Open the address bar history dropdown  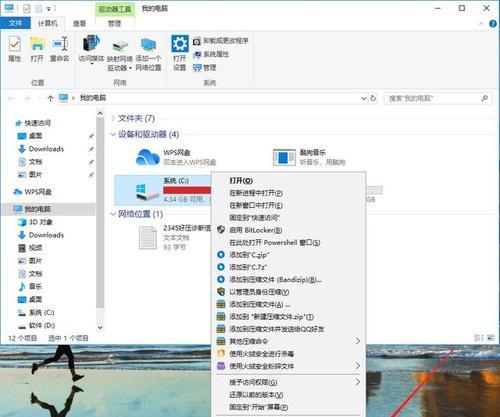[x=364, y=98]
